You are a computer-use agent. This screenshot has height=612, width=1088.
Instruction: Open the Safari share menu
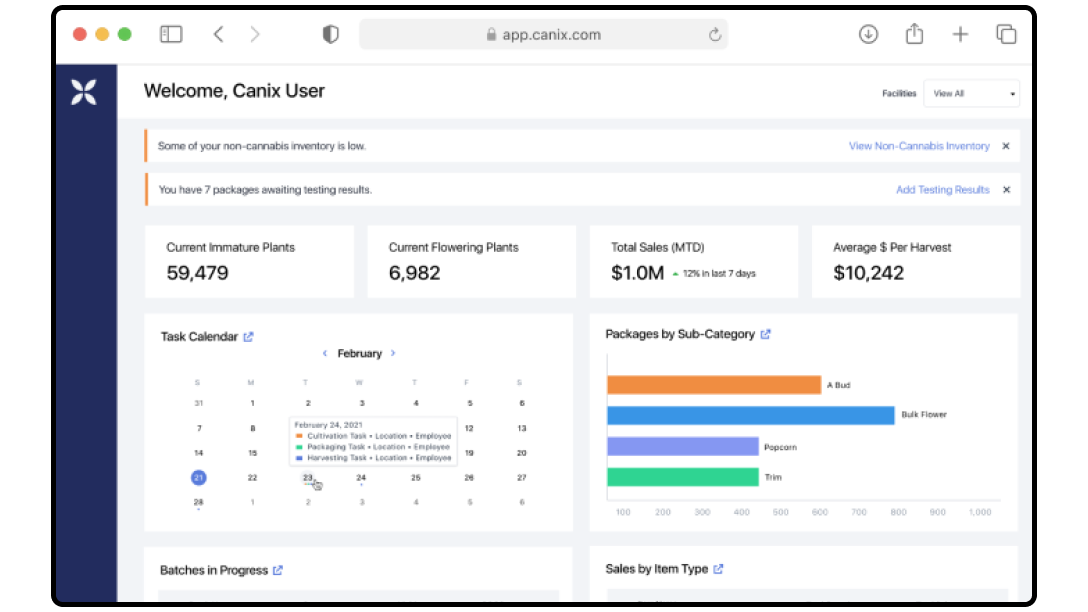(915, 33)
